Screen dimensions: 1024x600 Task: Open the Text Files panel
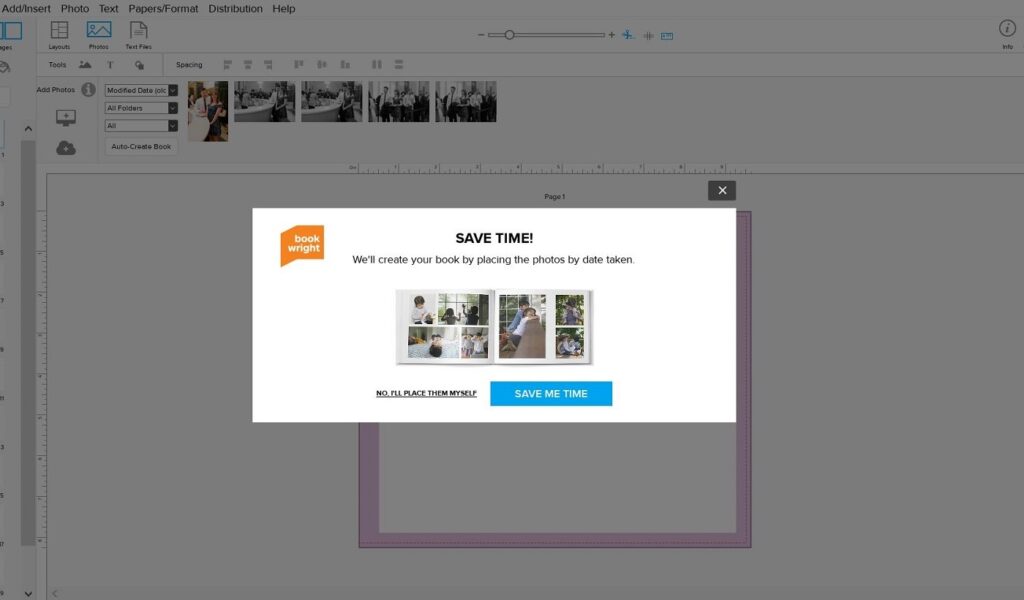(138, 35)
